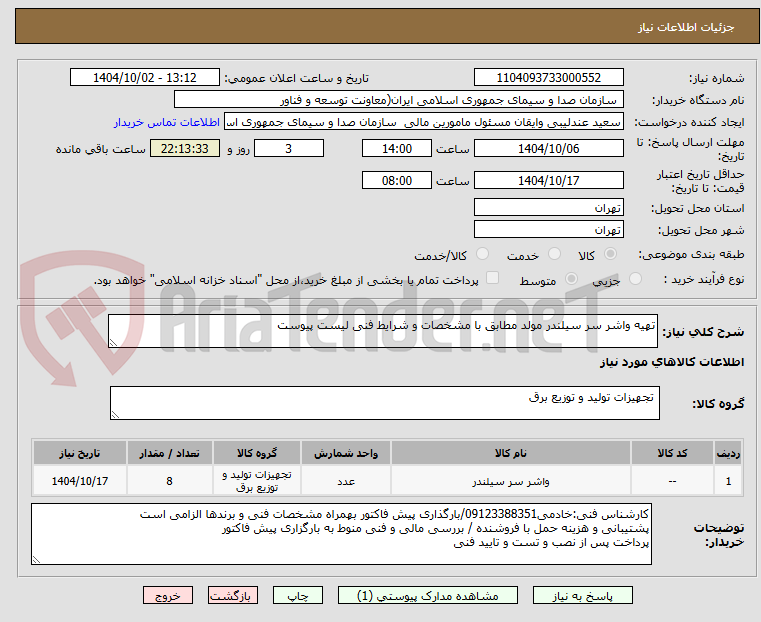Click the کد کالا column header
Viewport: 761px width, 622px height.
[672, 453]
